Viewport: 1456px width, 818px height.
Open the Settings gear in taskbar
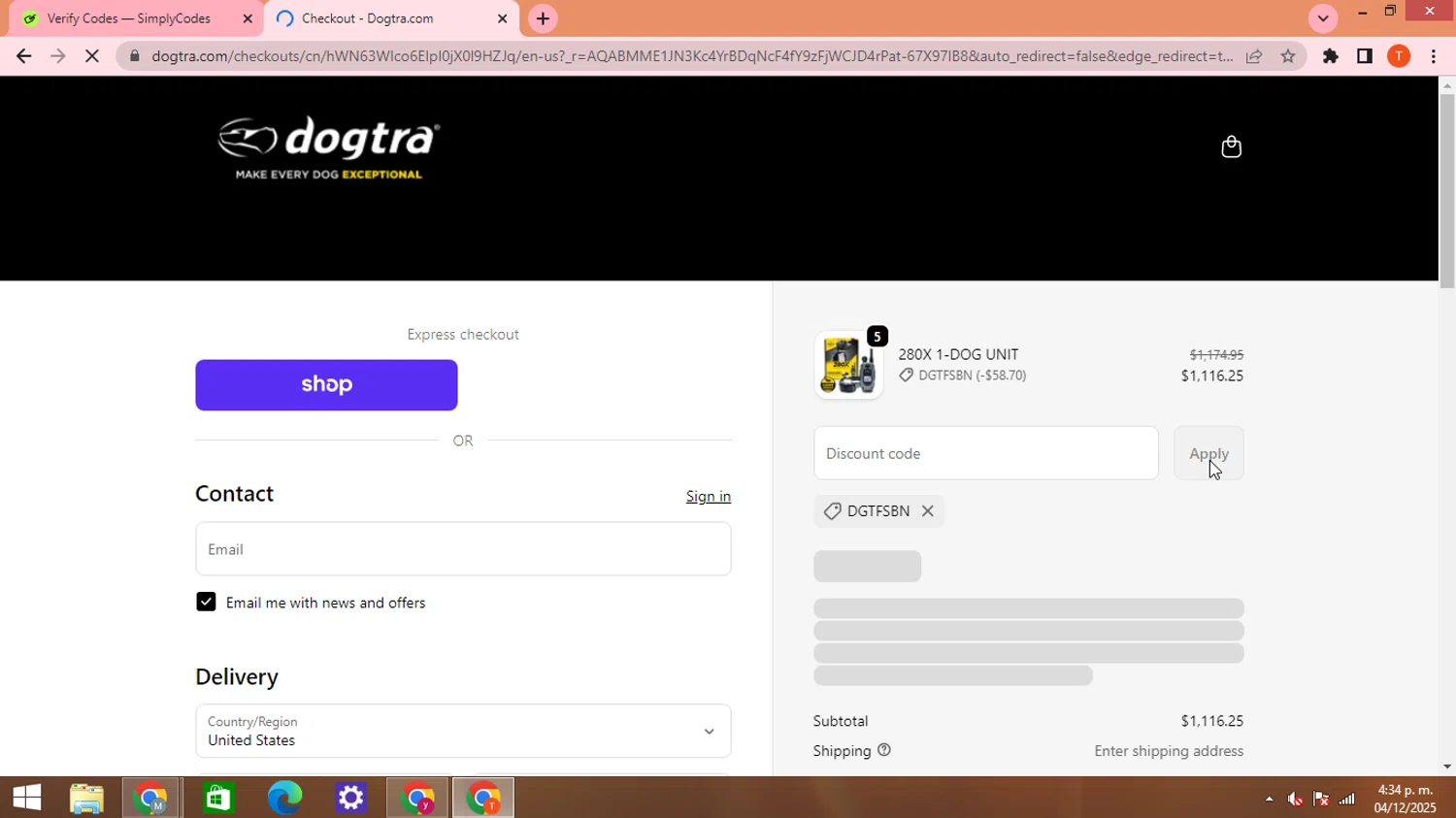[x=350, y=798]
